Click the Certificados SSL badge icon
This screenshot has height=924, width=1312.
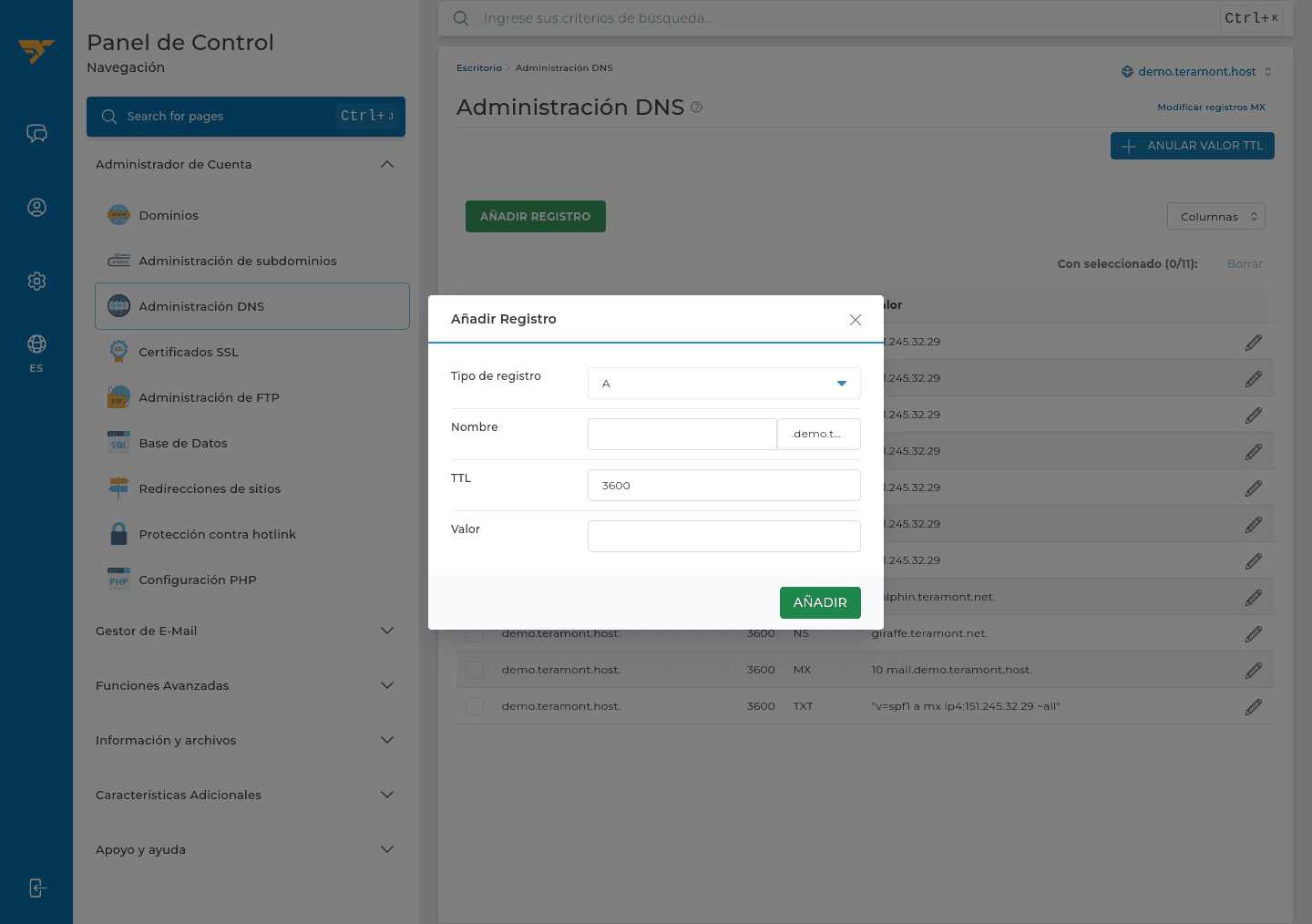(118, 352)
